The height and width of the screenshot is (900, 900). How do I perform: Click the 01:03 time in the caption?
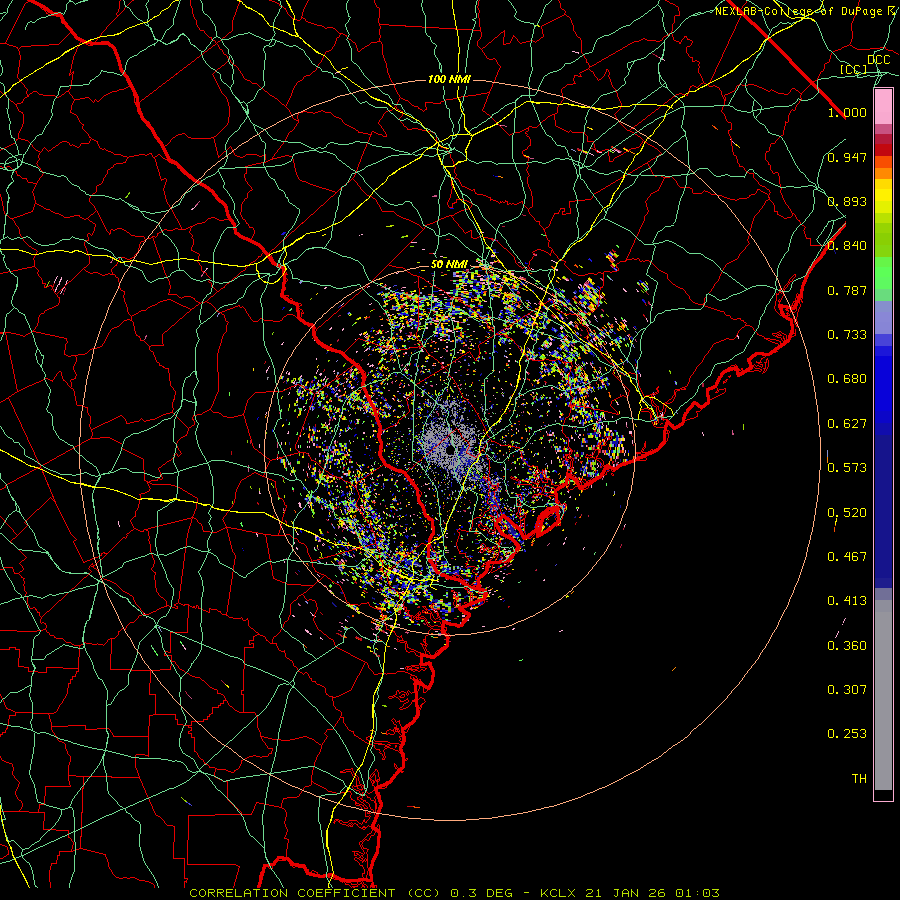(697, 893)
